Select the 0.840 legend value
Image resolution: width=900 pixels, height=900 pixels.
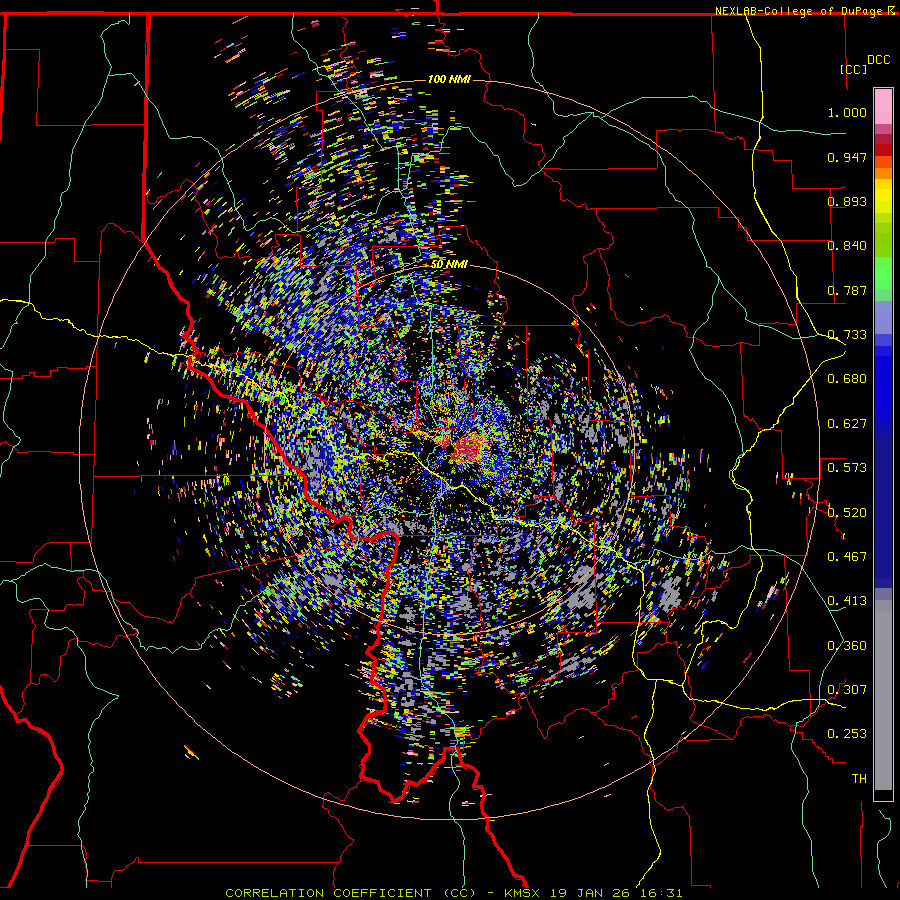(847, 246)
